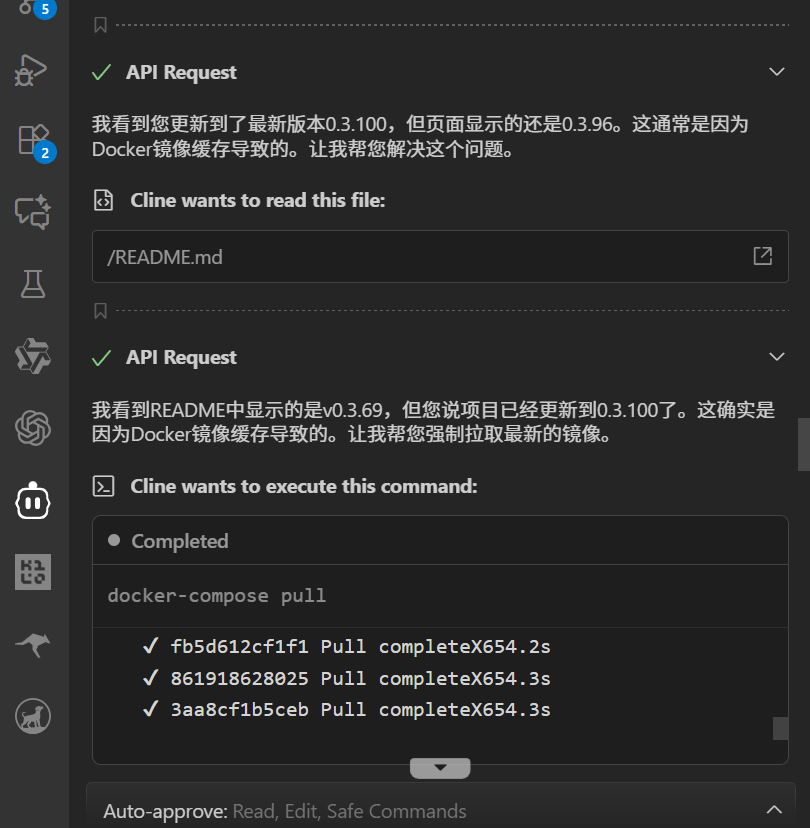
Task: Select the kangaroo Roo Code icon
Action: 31,644
